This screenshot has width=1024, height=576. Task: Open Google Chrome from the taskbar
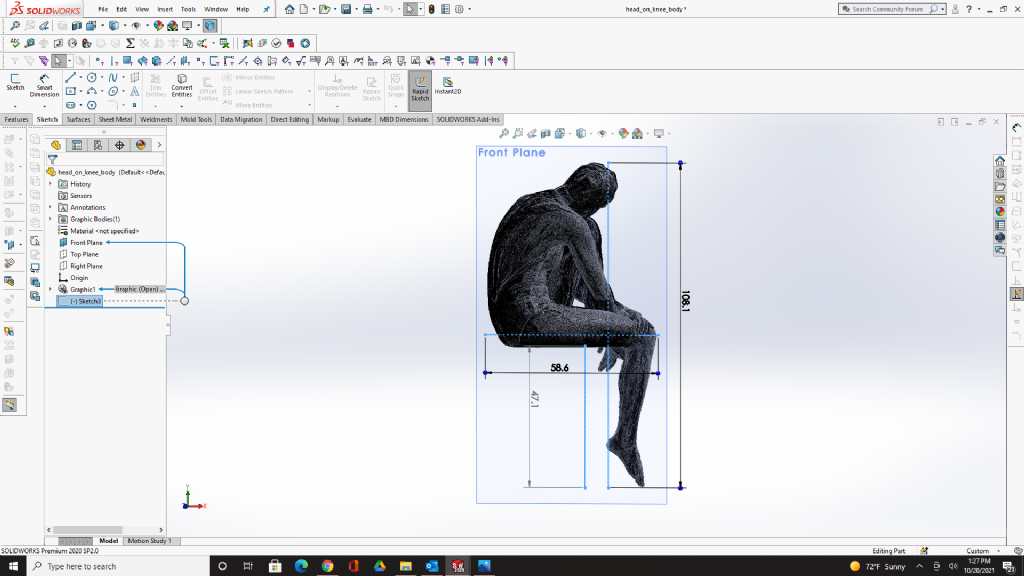coord(327,566)
